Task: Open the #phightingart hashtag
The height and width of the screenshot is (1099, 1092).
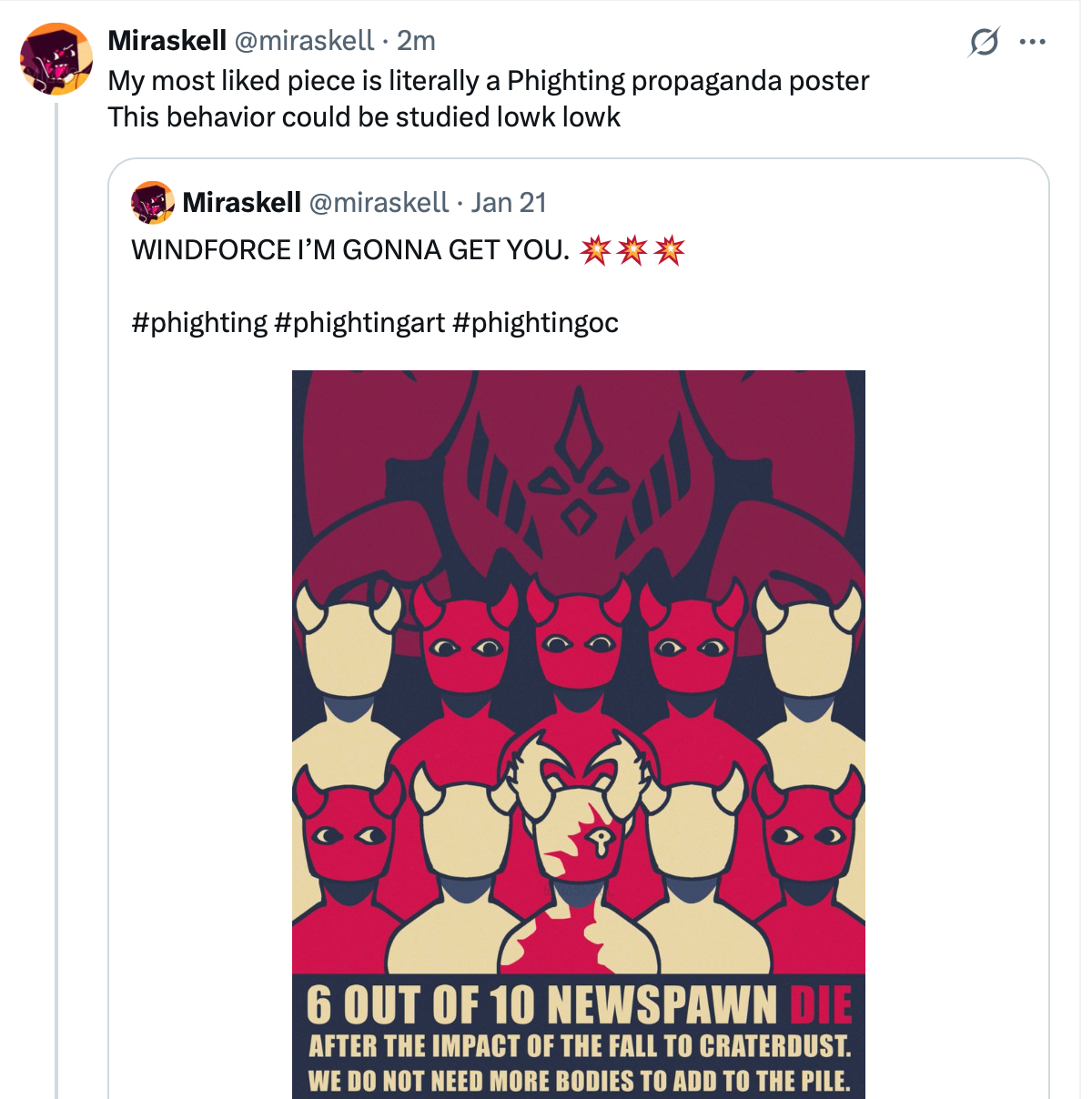Action: [x=359, y=322]
